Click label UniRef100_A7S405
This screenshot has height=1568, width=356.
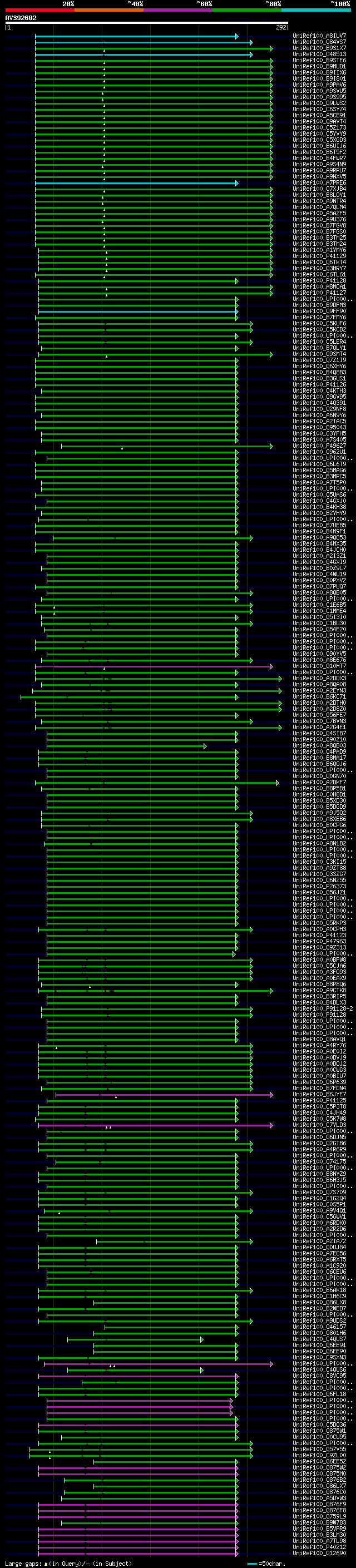click(x=319, y=439)
